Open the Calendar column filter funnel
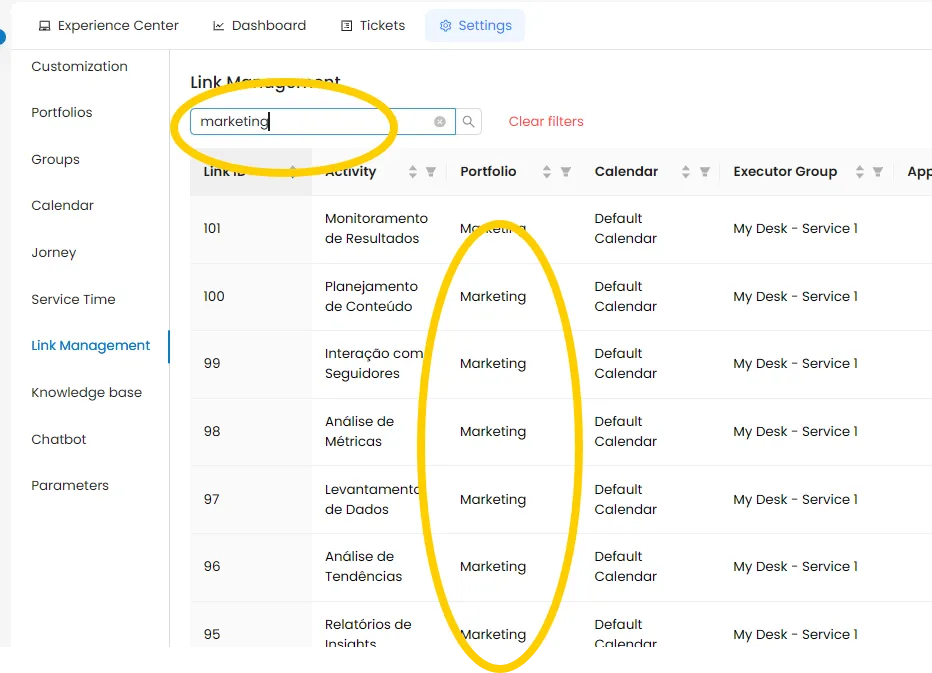This screenshot has width=932, height=673. point(704,172)
